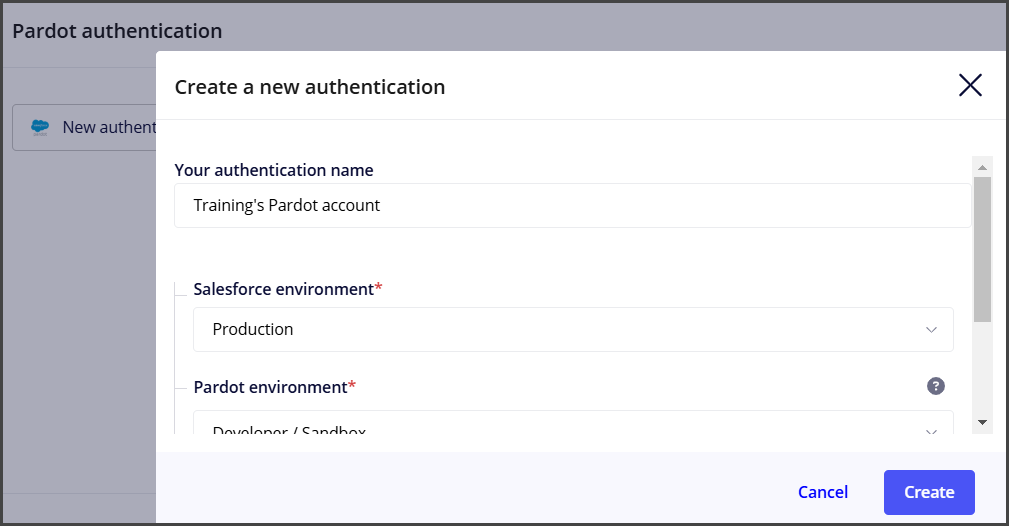1009x526 pixels.
Task: Click the dialog's vertical scrollbar thumb
Action: [982, 249]
